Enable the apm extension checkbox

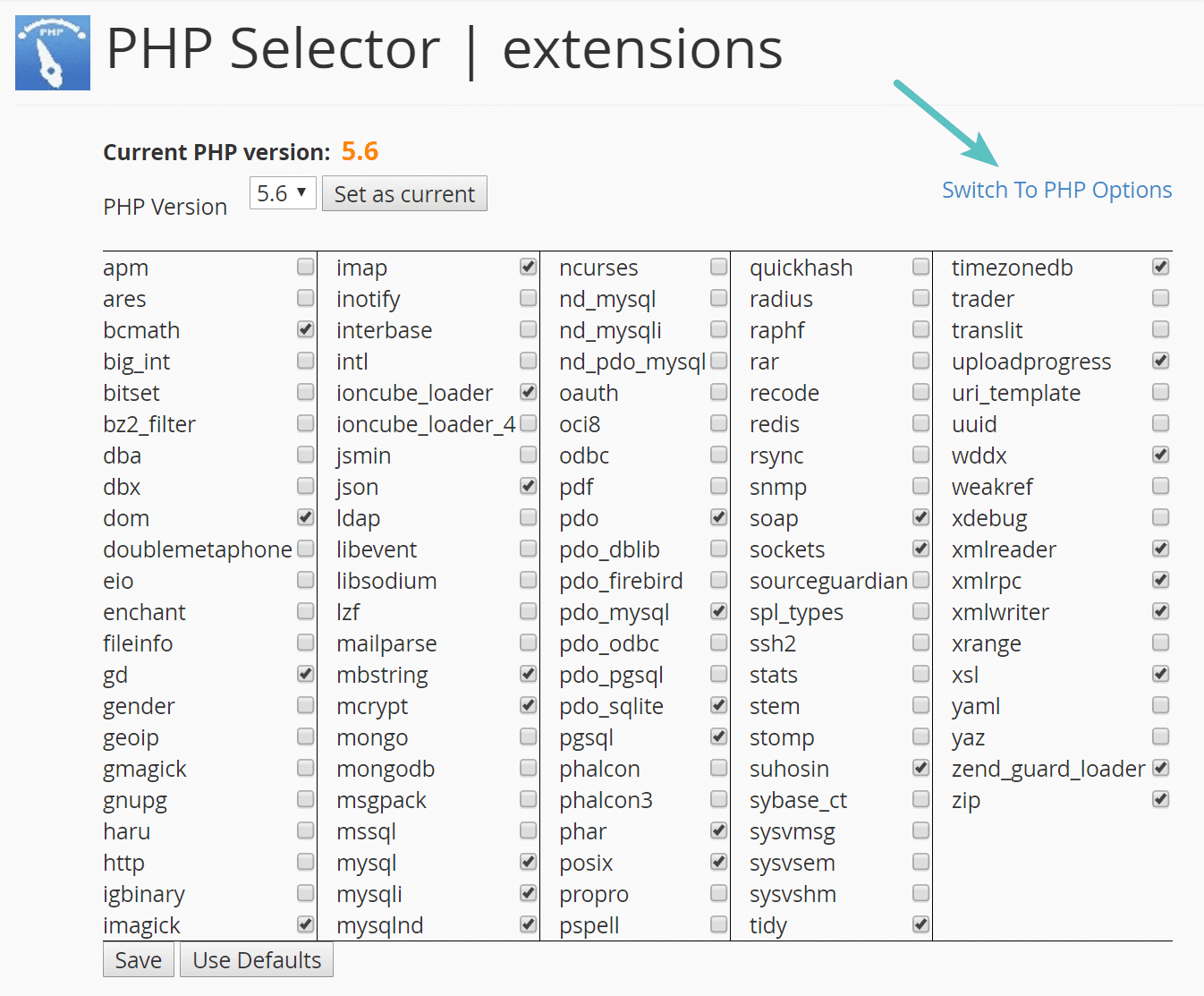click(306, 267)
